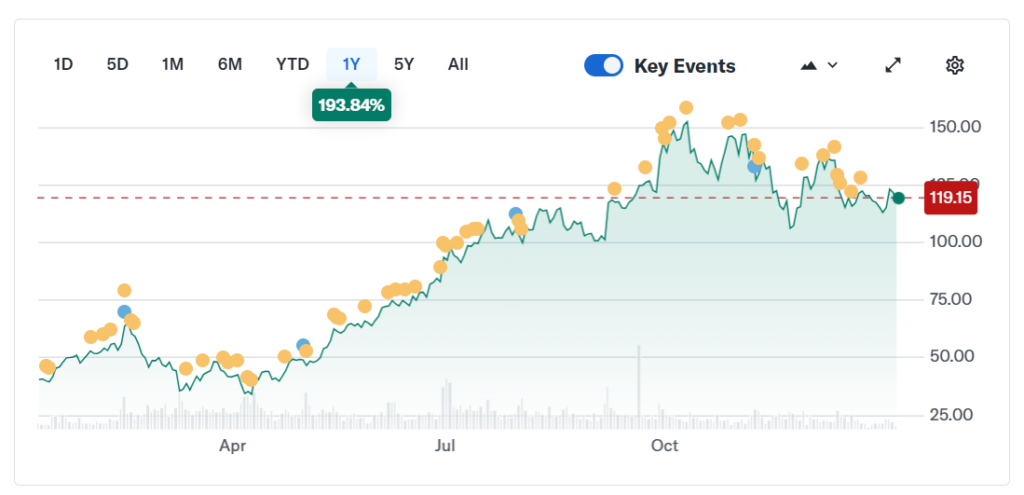Click the mountain chart type icon
1024x495 pixels.
tap(809, 65)
